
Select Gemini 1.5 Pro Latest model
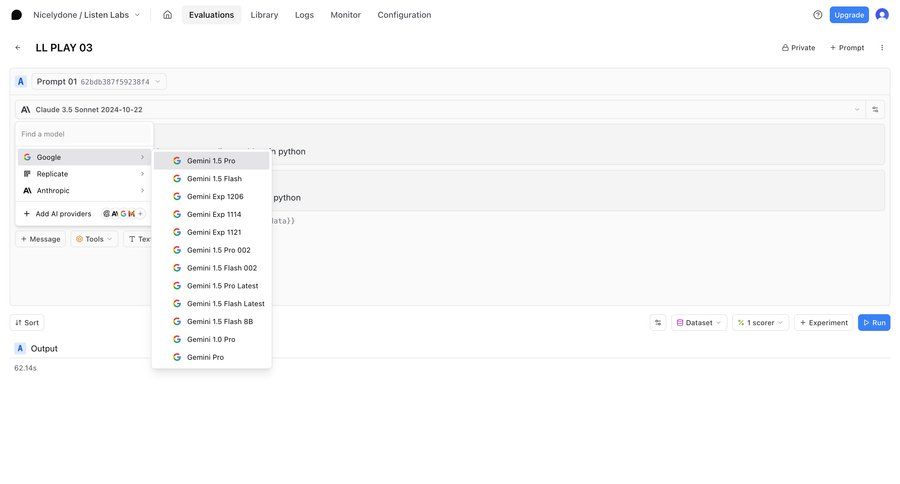[x=211, y=285]
